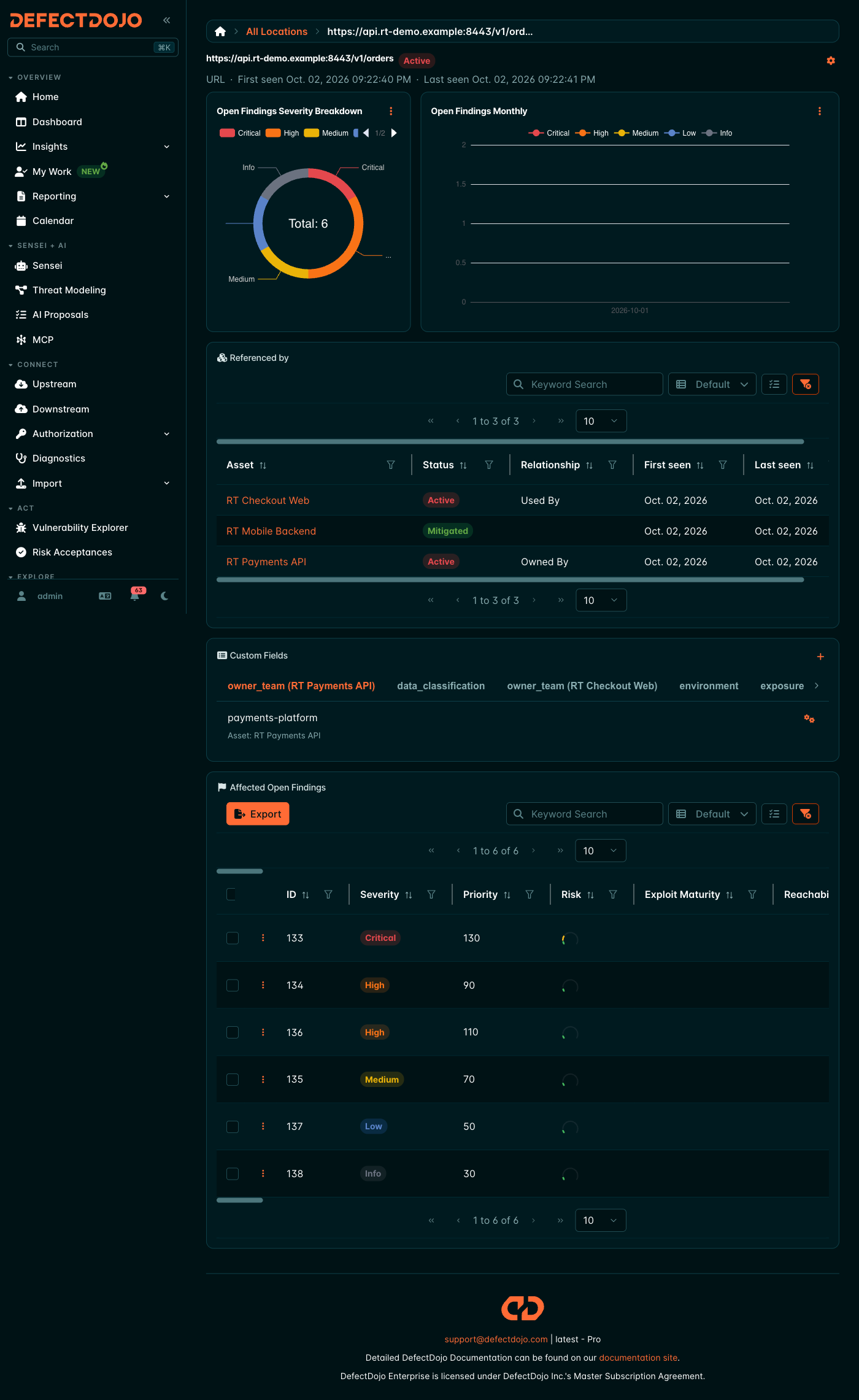Check the box for finding 136
The width and height of the screenshot is (859, 1400).
(233, 1032)
